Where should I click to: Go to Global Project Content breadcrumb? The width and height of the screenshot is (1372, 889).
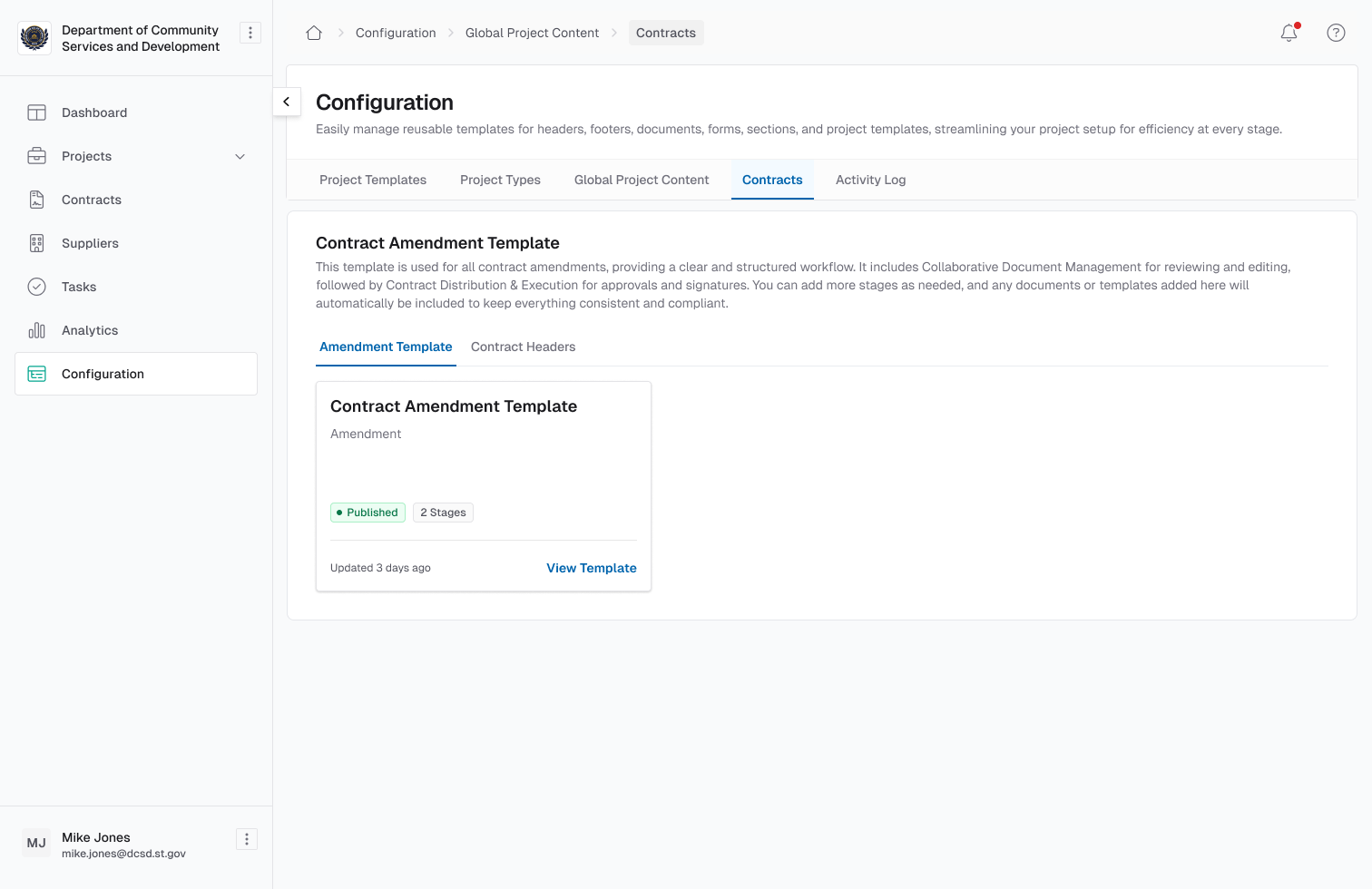[532, 33]
